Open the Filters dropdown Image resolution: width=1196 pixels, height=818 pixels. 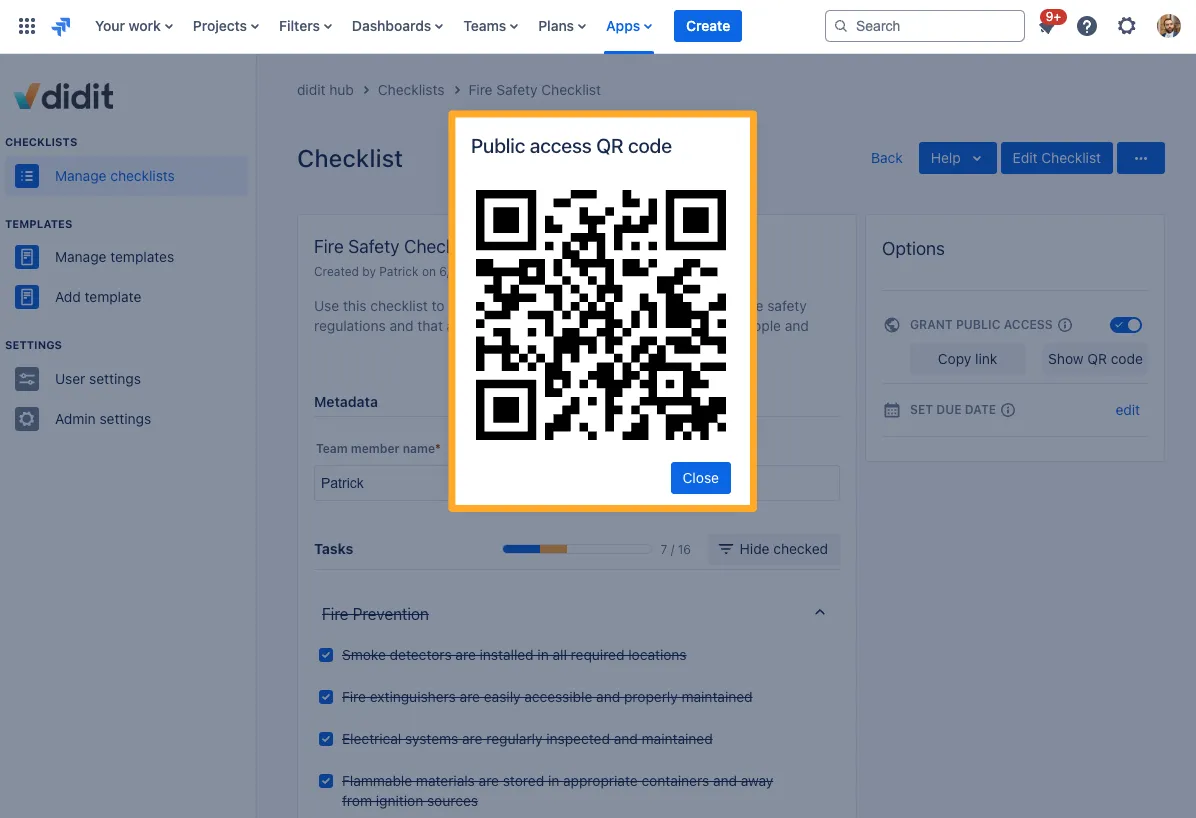[305, 26]
